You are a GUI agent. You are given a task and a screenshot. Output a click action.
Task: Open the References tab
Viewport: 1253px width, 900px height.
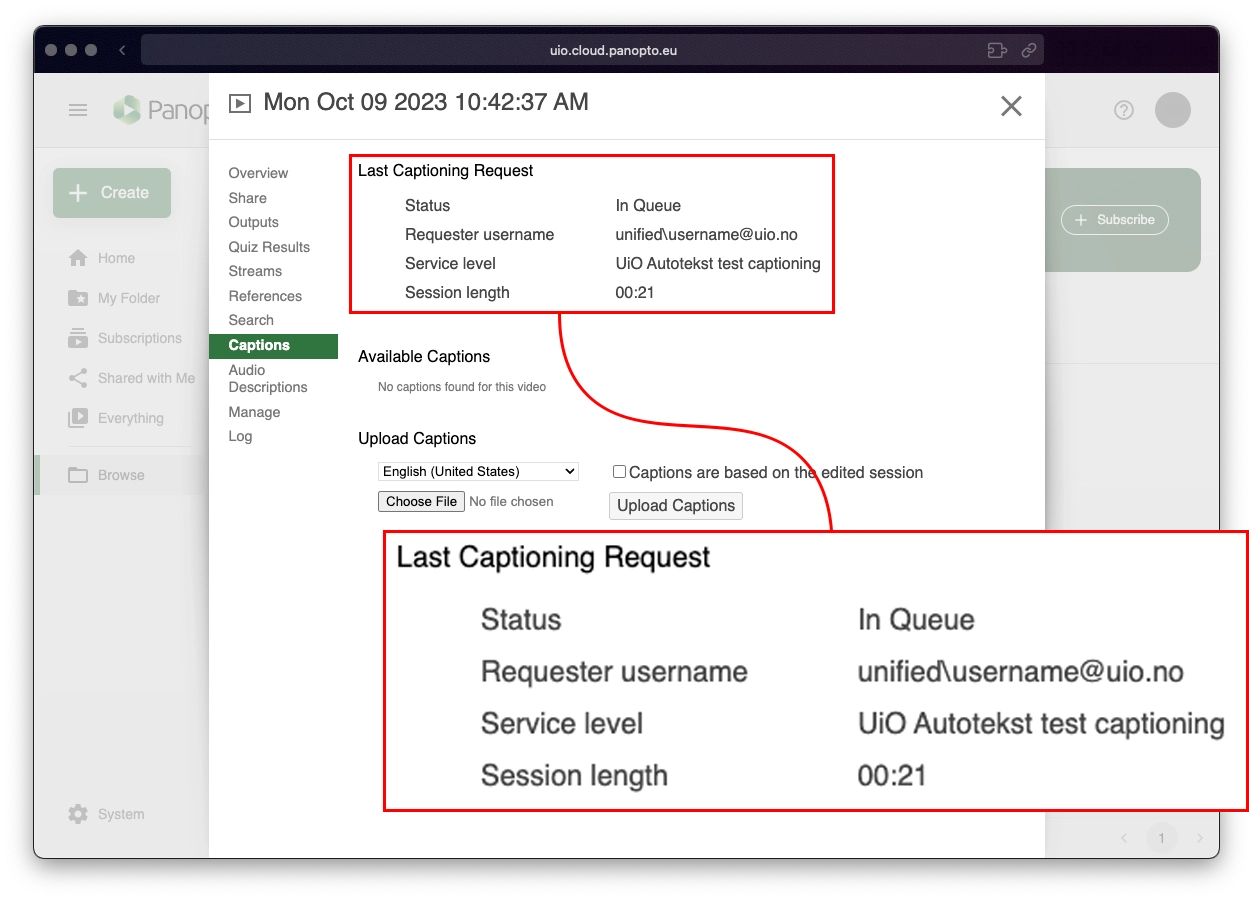tap(265, 296)
